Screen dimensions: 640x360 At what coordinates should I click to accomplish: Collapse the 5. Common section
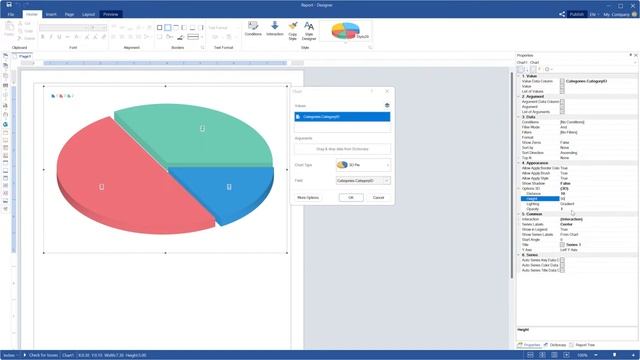coord(519,214)
